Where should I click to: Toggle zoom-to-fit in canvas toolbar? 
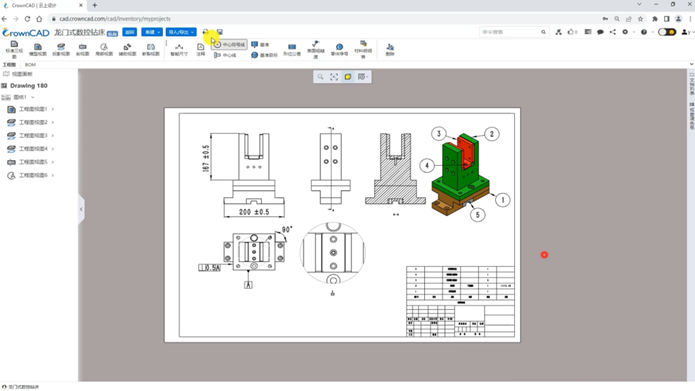[x=334, y=77]
